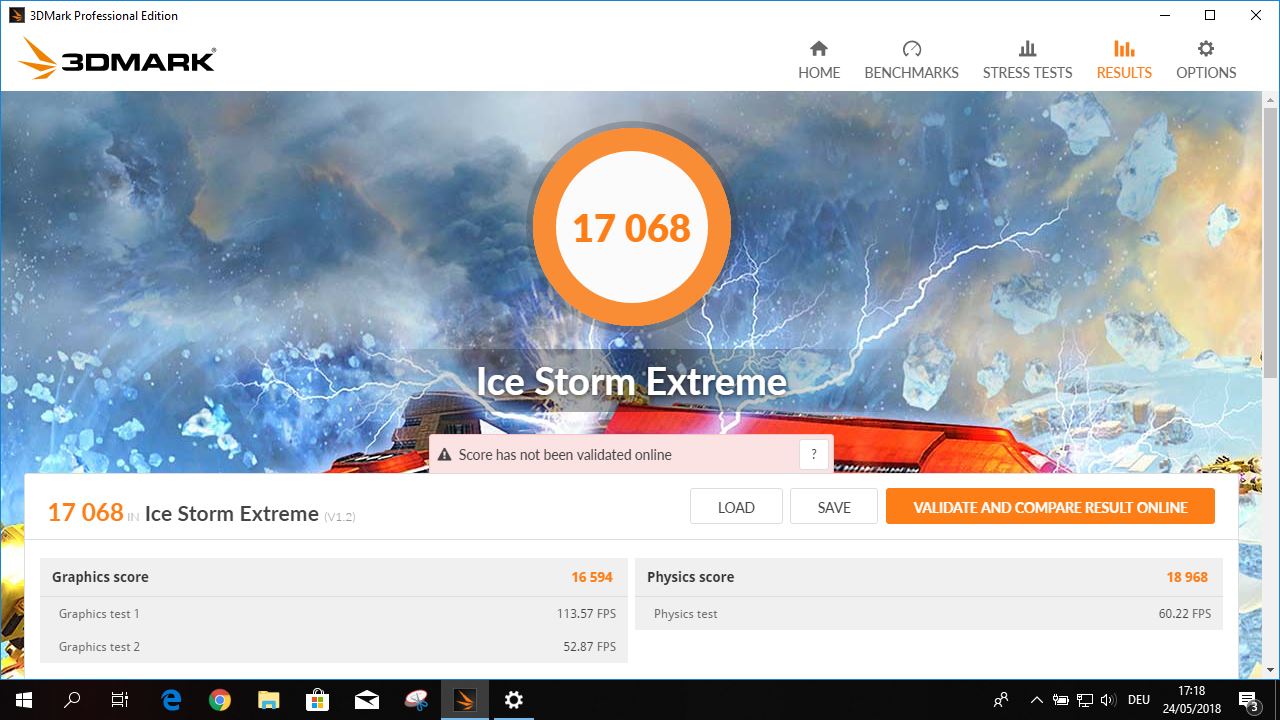Click the 3DMark taskbar icon
The width and height of the screenshot is (1280, 720).
coord(465,700)
